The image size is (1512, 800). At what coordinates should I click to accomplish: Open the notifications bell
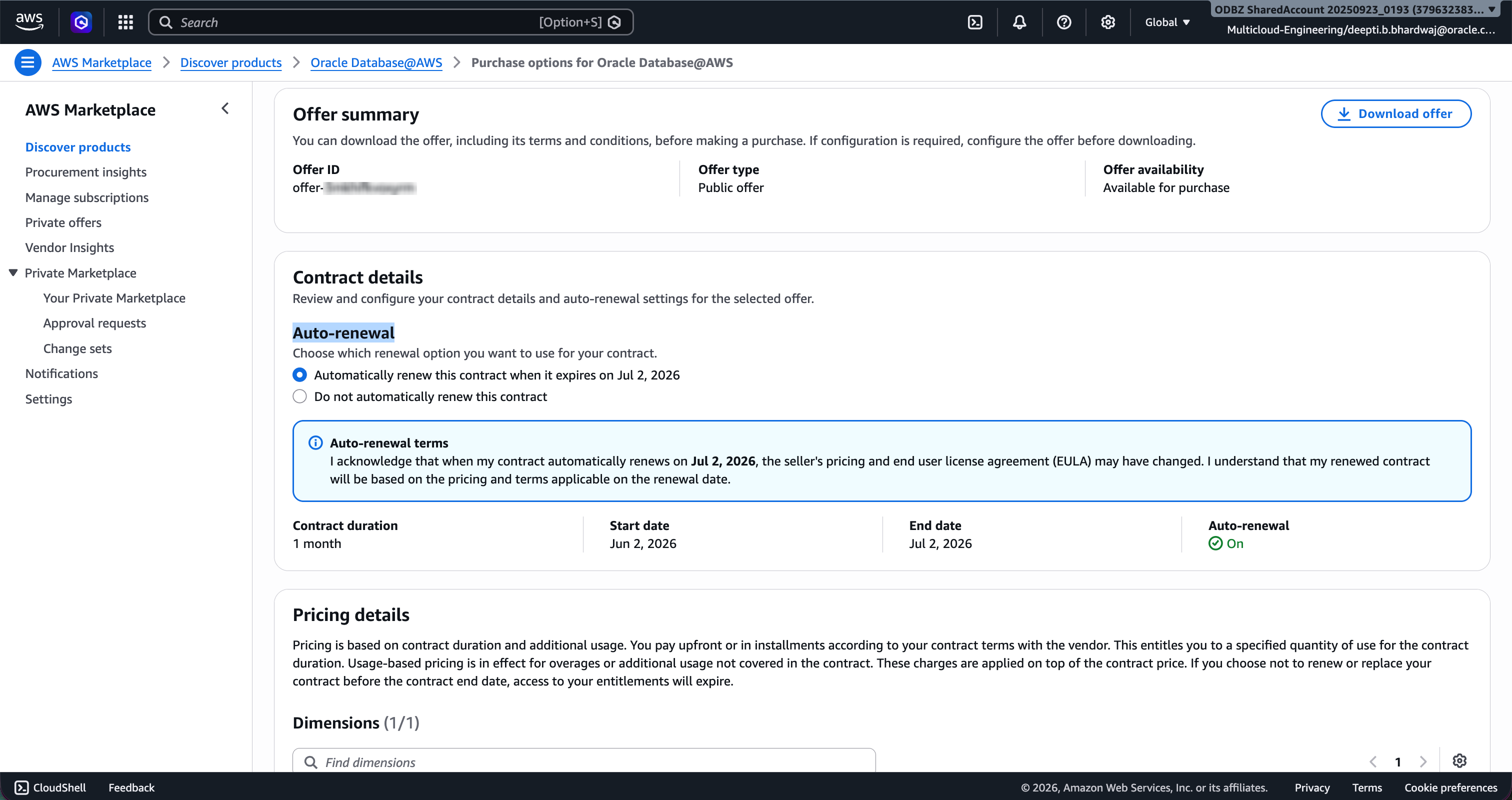pos(1019,22)
